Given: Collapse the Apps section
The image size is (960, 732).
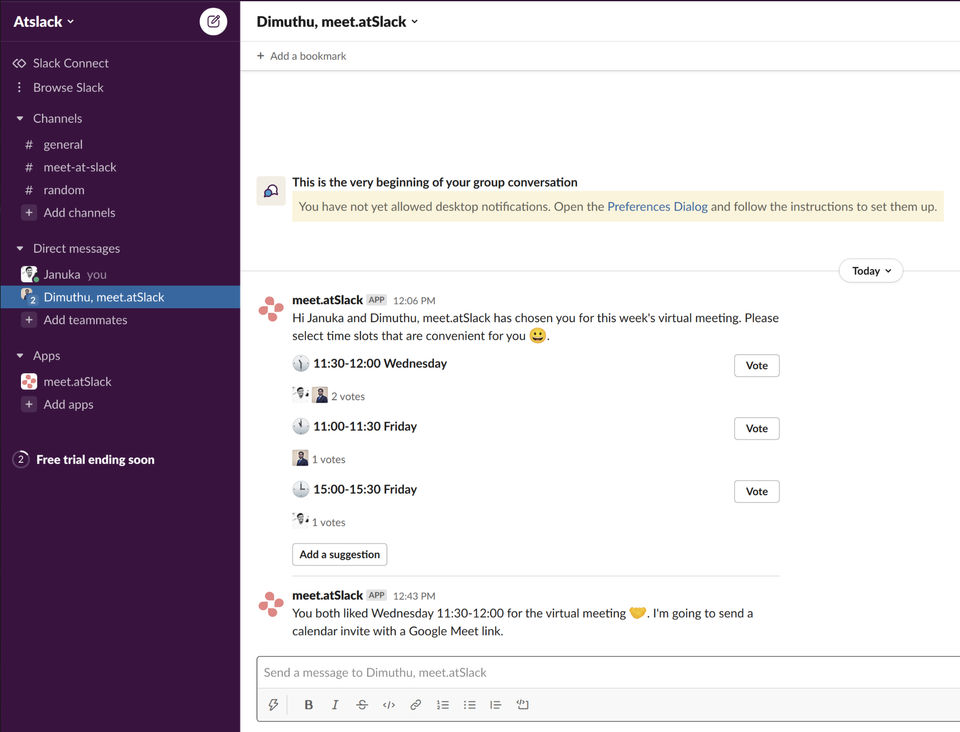Looking at the screenshot, I should coord(20,356).
